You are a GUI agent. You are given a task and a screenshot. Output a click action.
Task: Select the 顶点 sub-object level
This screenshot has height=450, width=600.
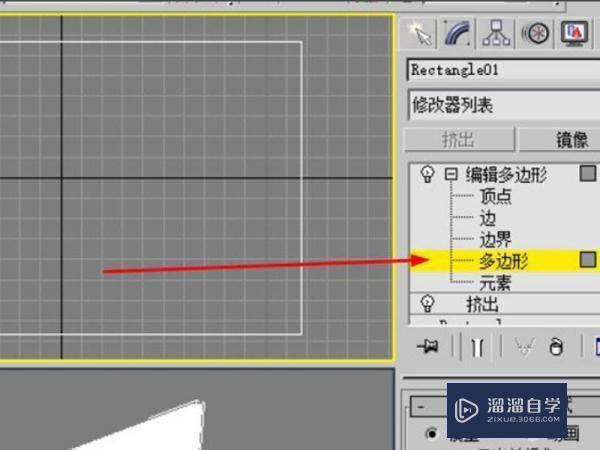click(x=496, y=196)
